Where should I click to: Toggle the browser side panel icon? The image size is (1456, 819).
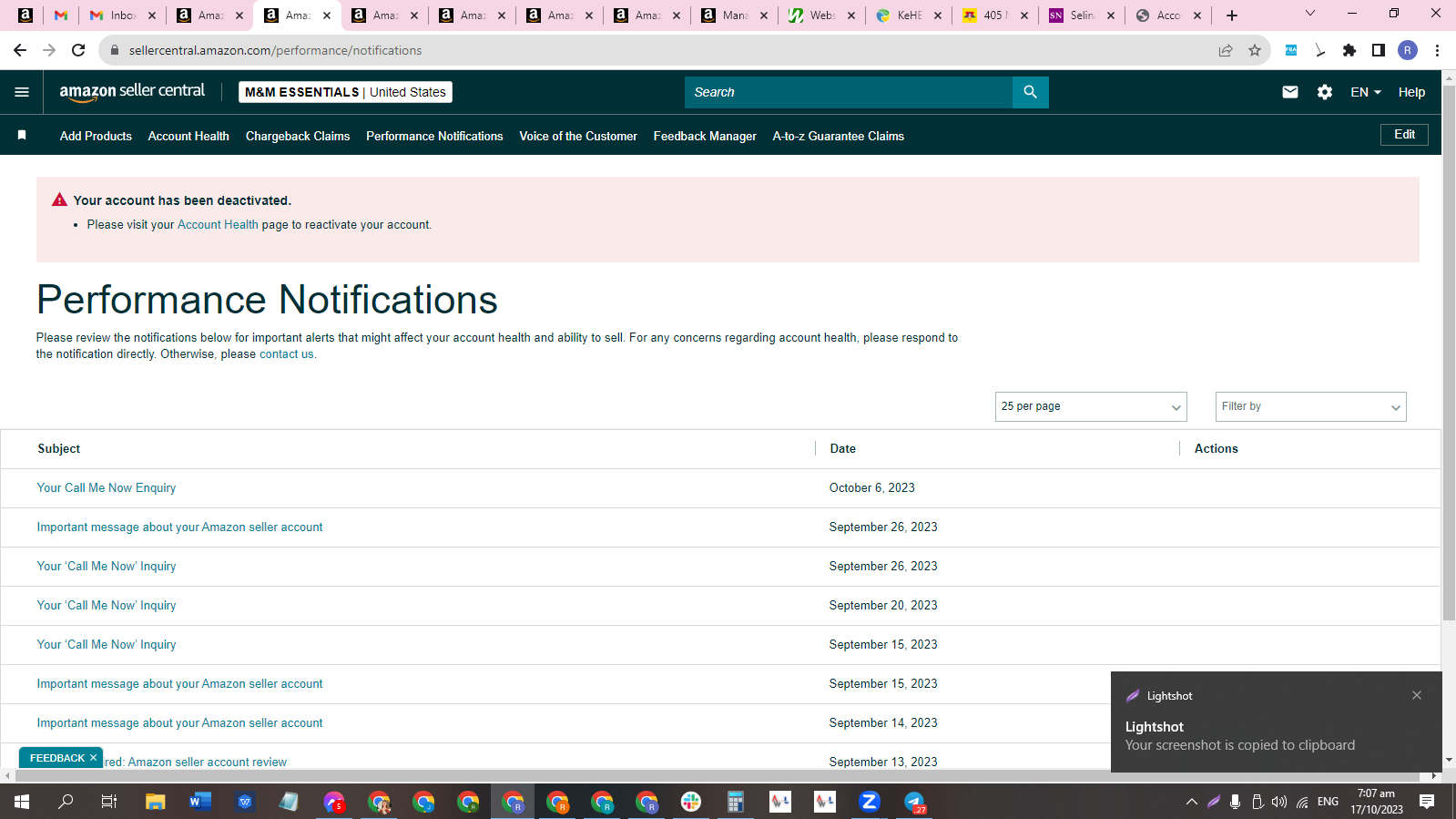point(1379,50)
